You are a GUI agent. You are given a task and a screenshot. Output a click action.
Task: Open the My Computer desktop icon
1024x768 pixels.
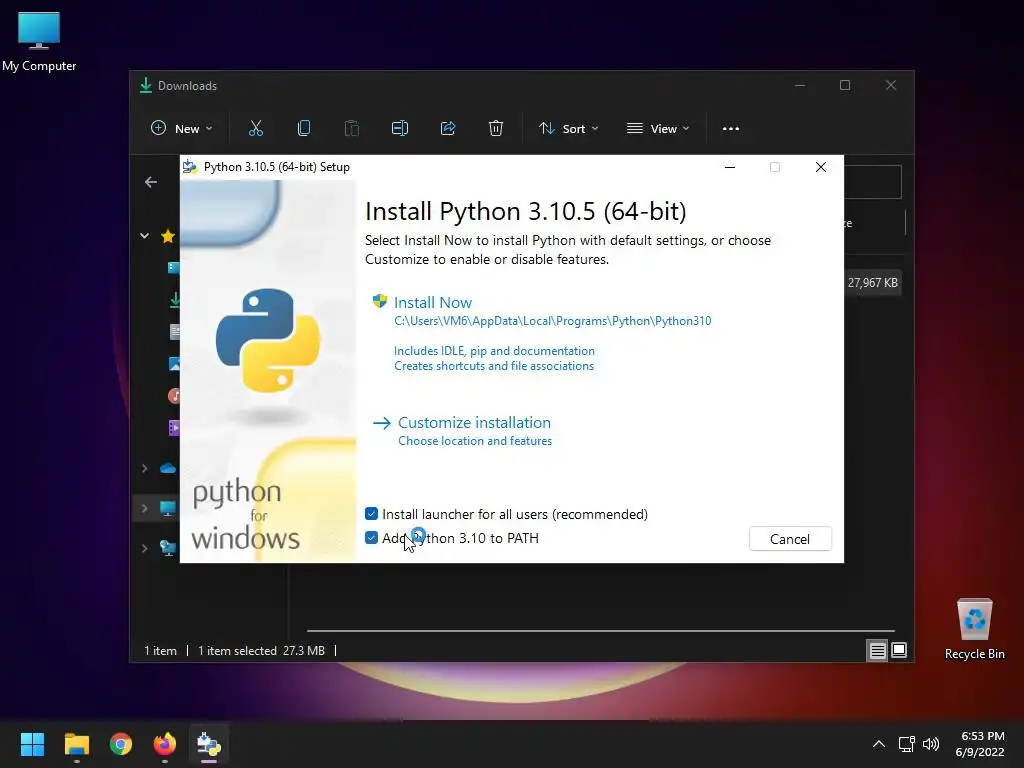point(39,41)
